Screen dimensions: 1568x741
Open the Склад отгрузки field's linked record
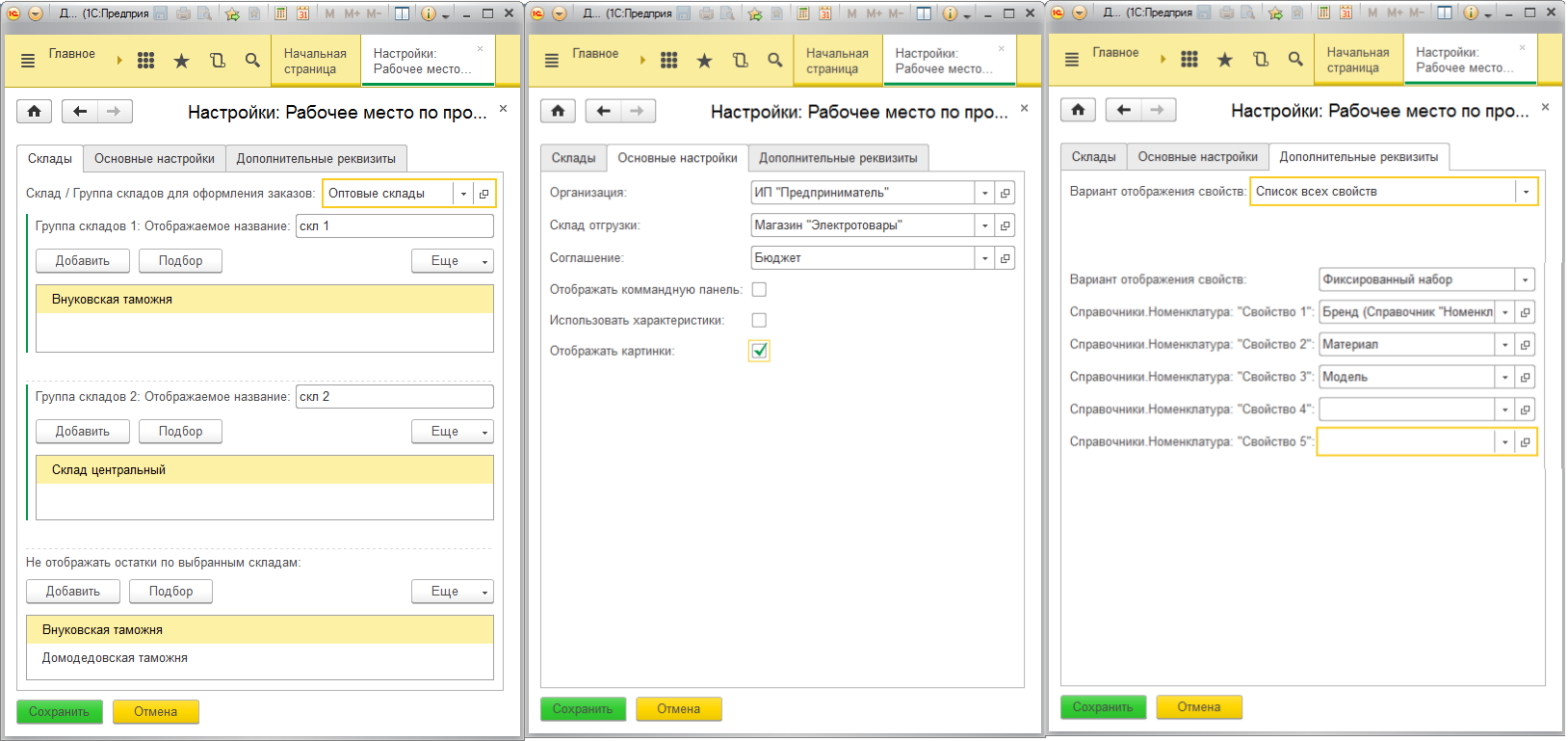1006,225
